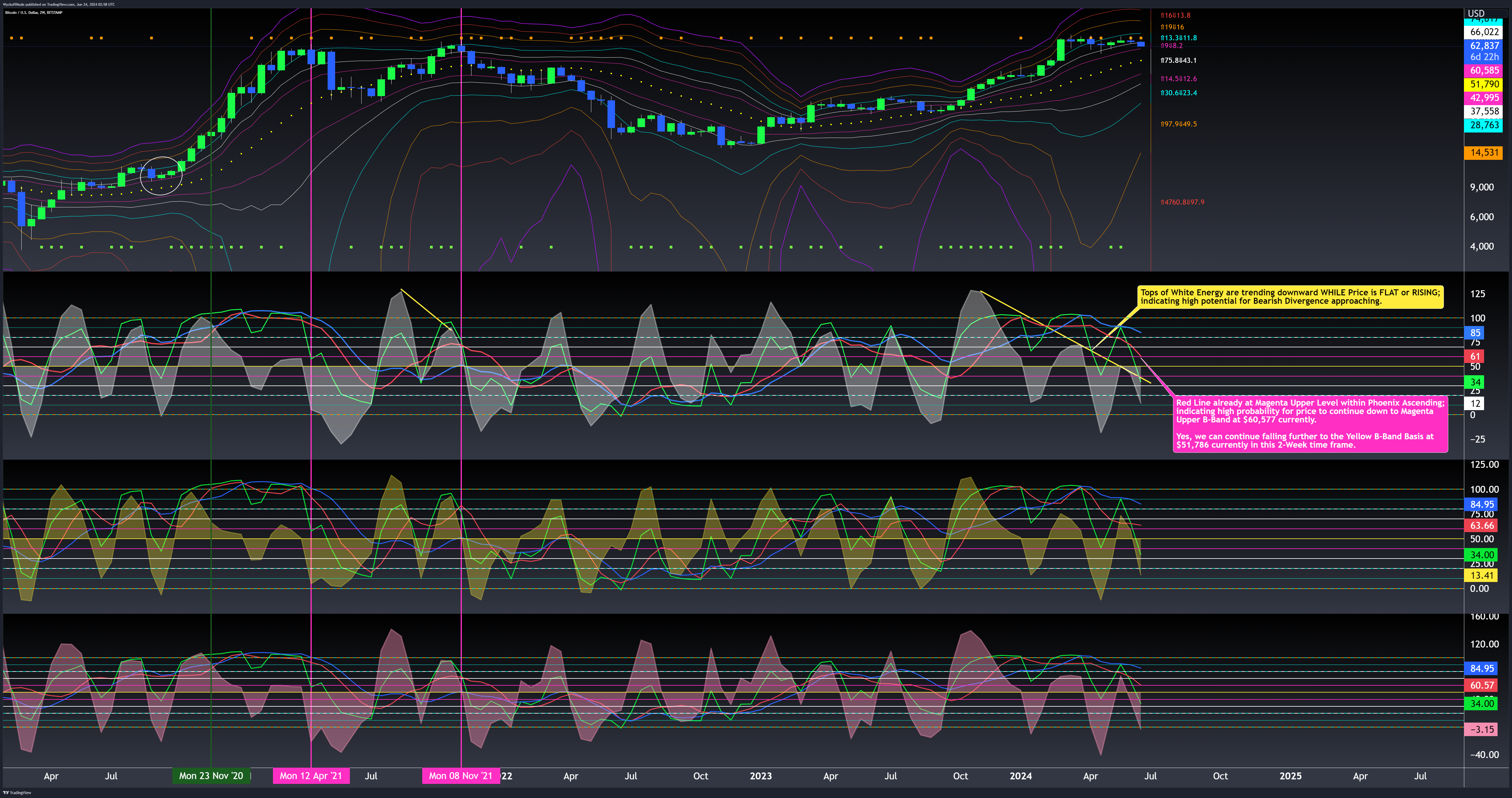The height and width of the screenshot is (798, 1512).
Task: Click the red 61 indicator value label
Action: (x=1475, y=356)
